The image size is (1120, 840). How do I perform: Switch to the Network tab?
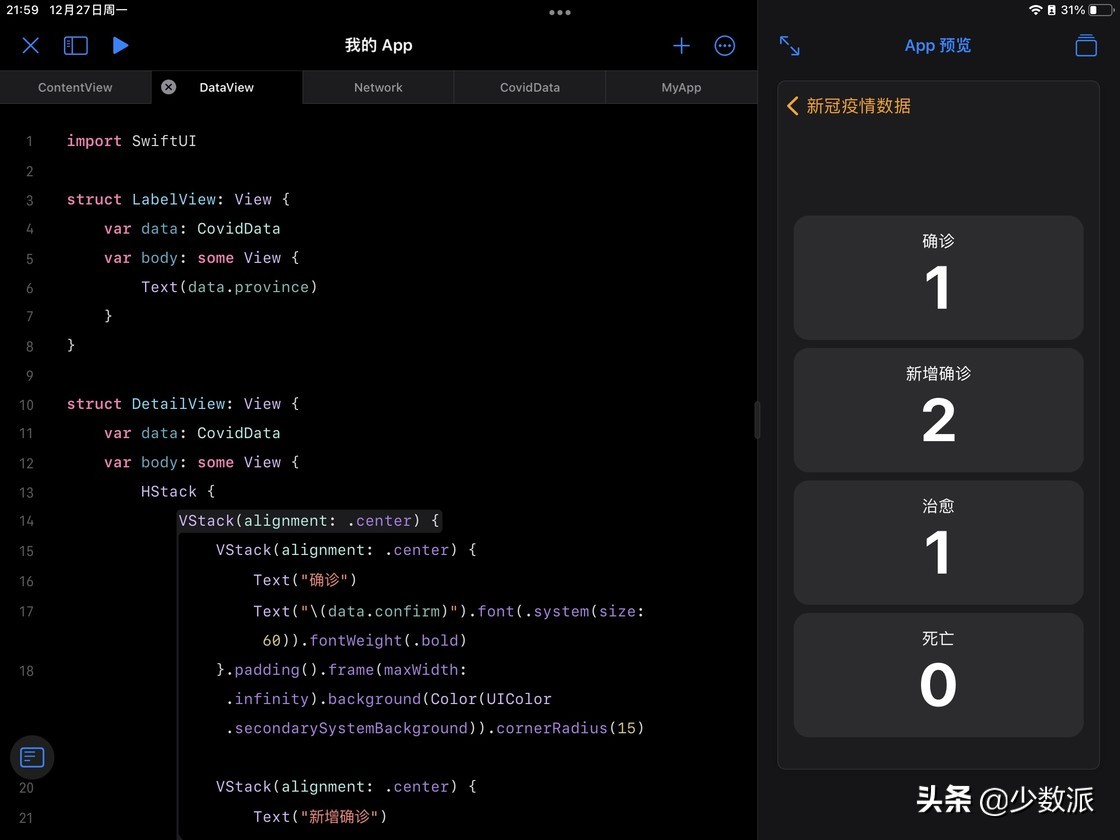[378, 87]
